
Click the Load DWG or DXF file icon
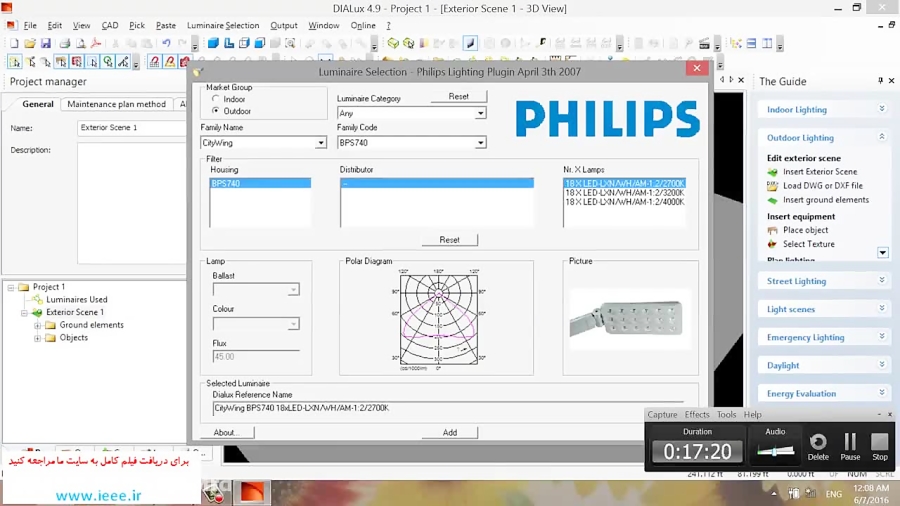(x=773, y=186)
